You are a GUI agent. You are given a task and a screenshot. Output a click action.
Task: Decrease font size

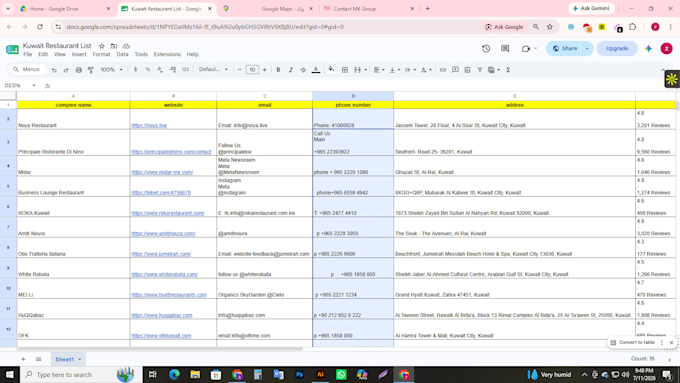240,69
